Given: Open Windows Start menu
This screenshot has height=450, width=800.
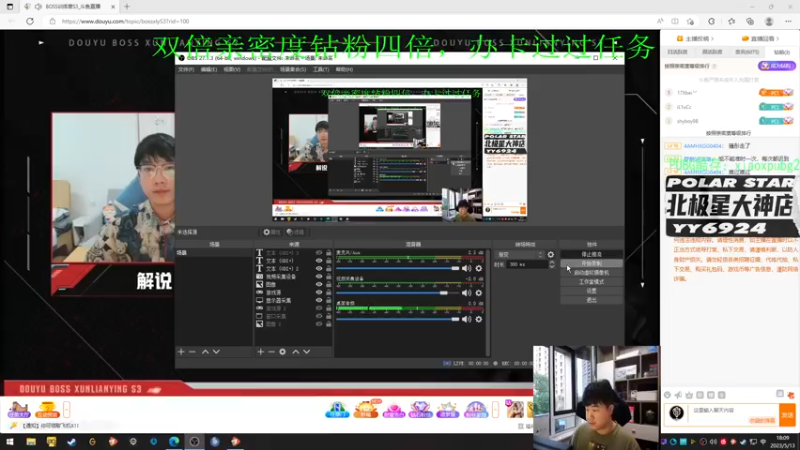Looking at the screenshot, I should click(x=10, y=441).
